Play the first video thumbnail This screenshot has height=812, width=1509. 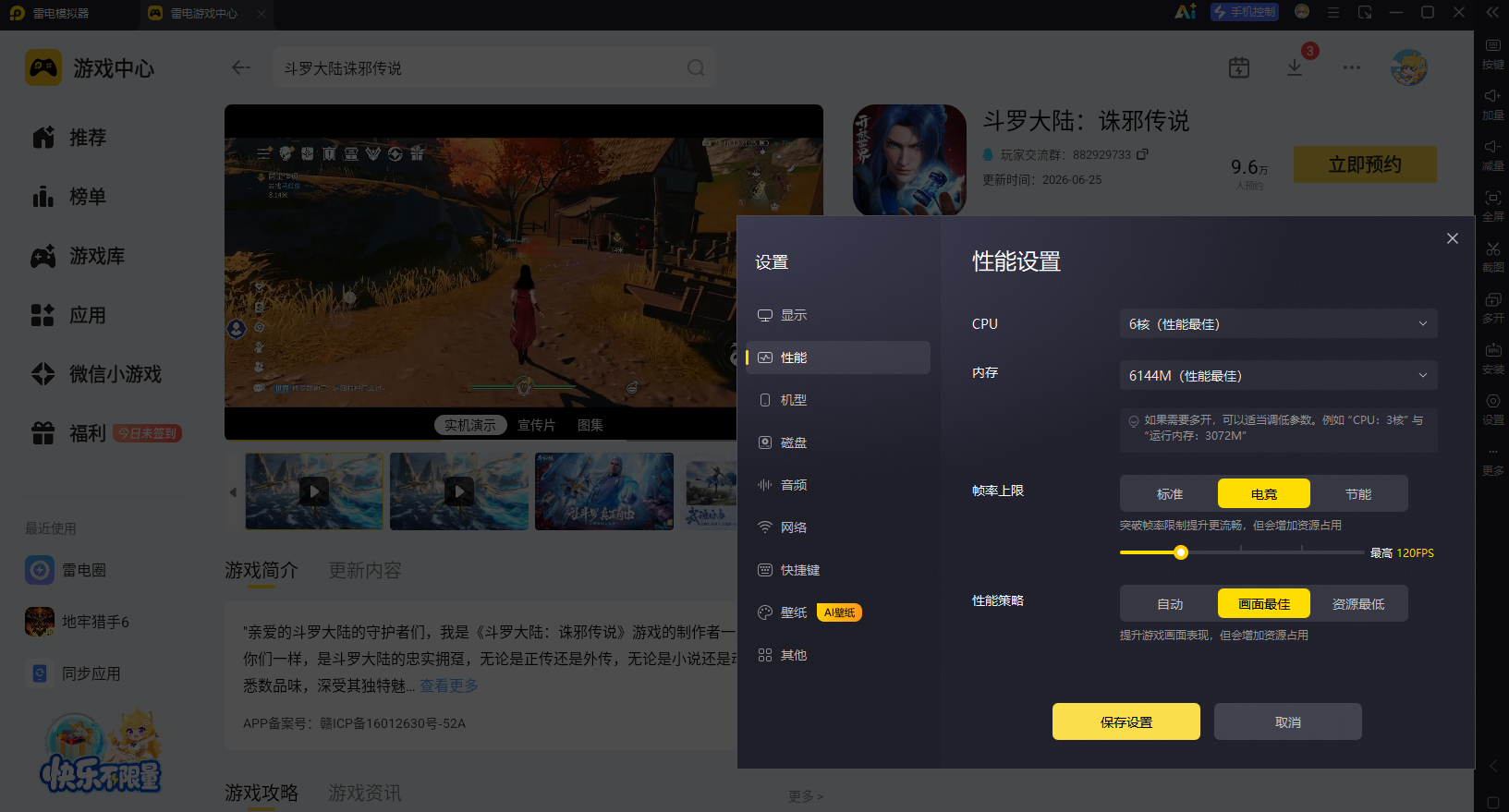(314, 491)
